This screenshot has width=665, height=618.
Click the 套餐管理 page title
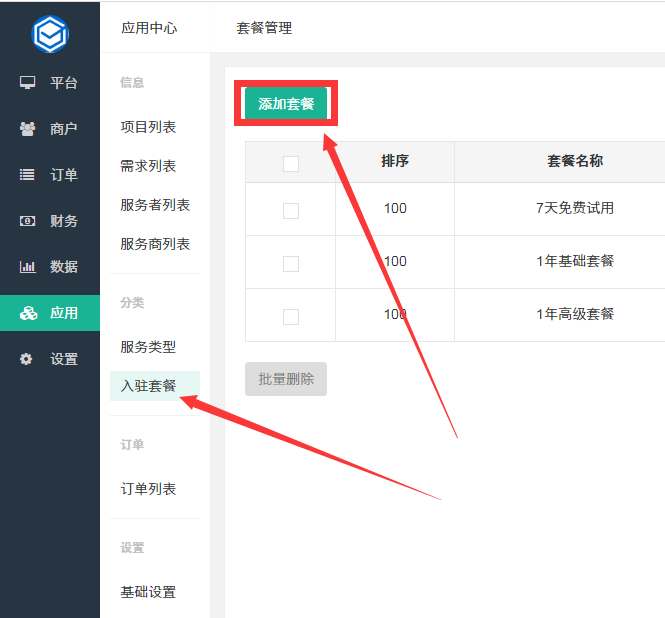coord(264,28)
